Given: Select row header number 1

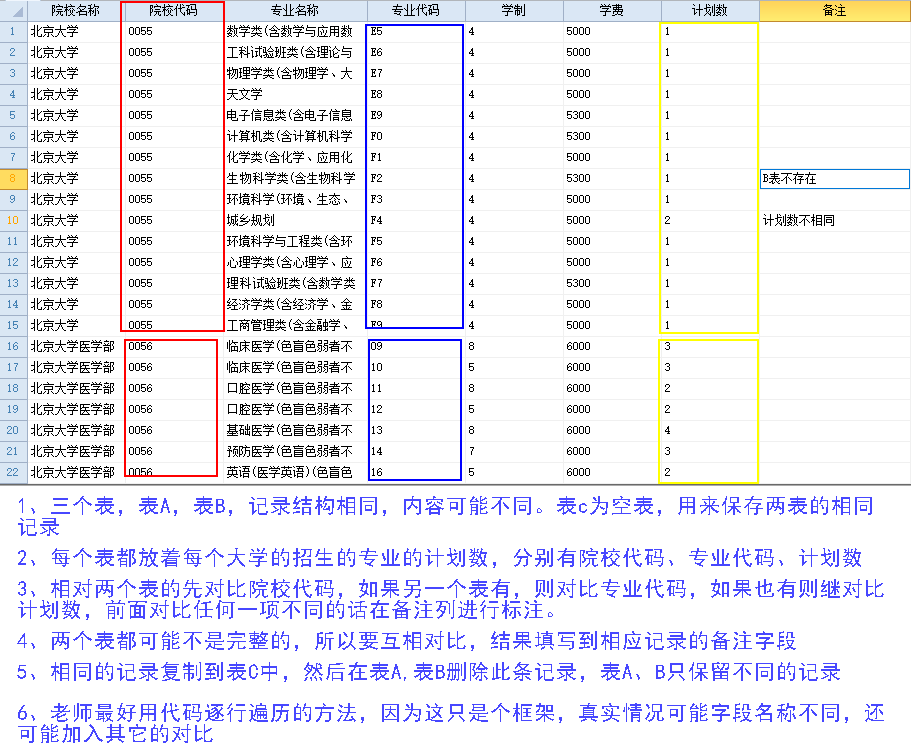Looking at the screenshot, I should pyautogui.click(x=13, y=31).
